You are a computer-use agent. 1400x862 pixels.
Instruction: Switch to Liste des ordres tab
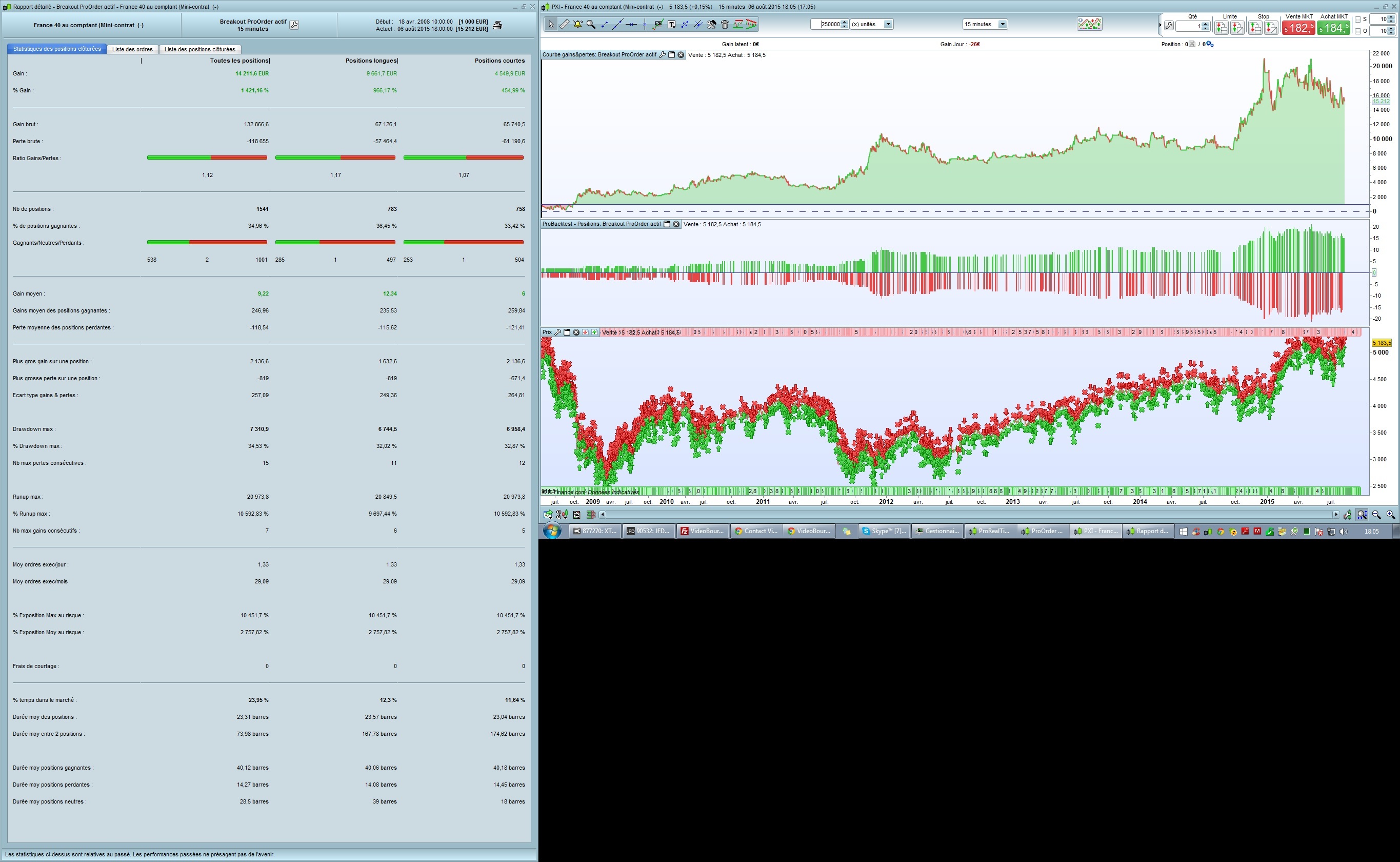(x=132, y=50)
